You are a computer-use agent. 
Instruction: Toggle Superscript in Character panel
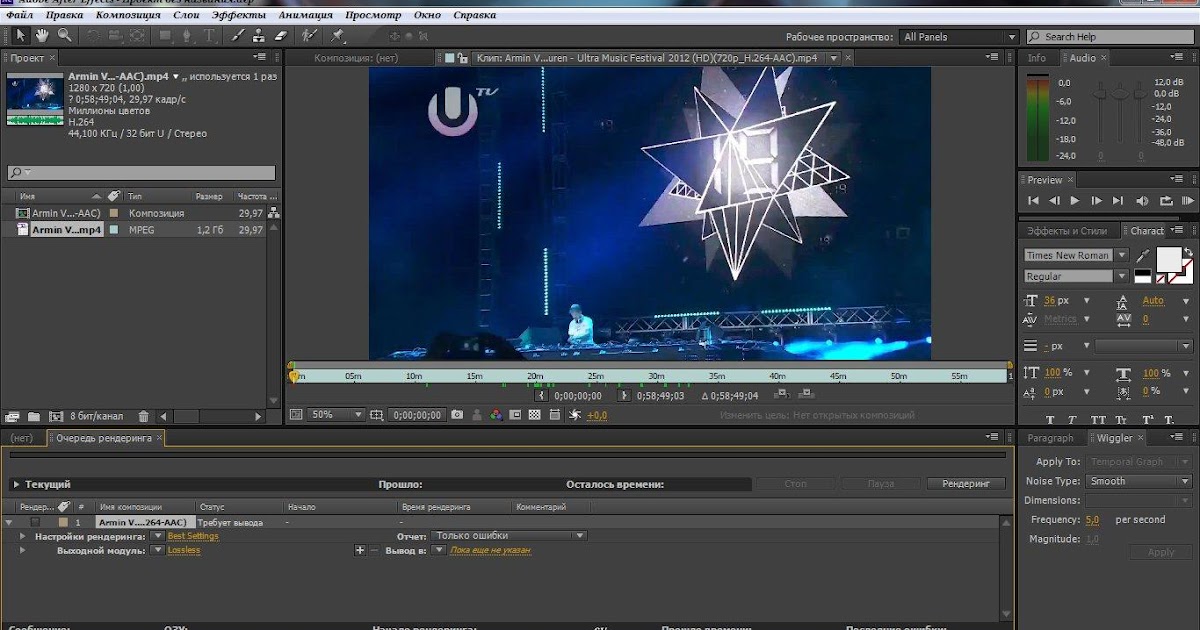pos(1148,421)
